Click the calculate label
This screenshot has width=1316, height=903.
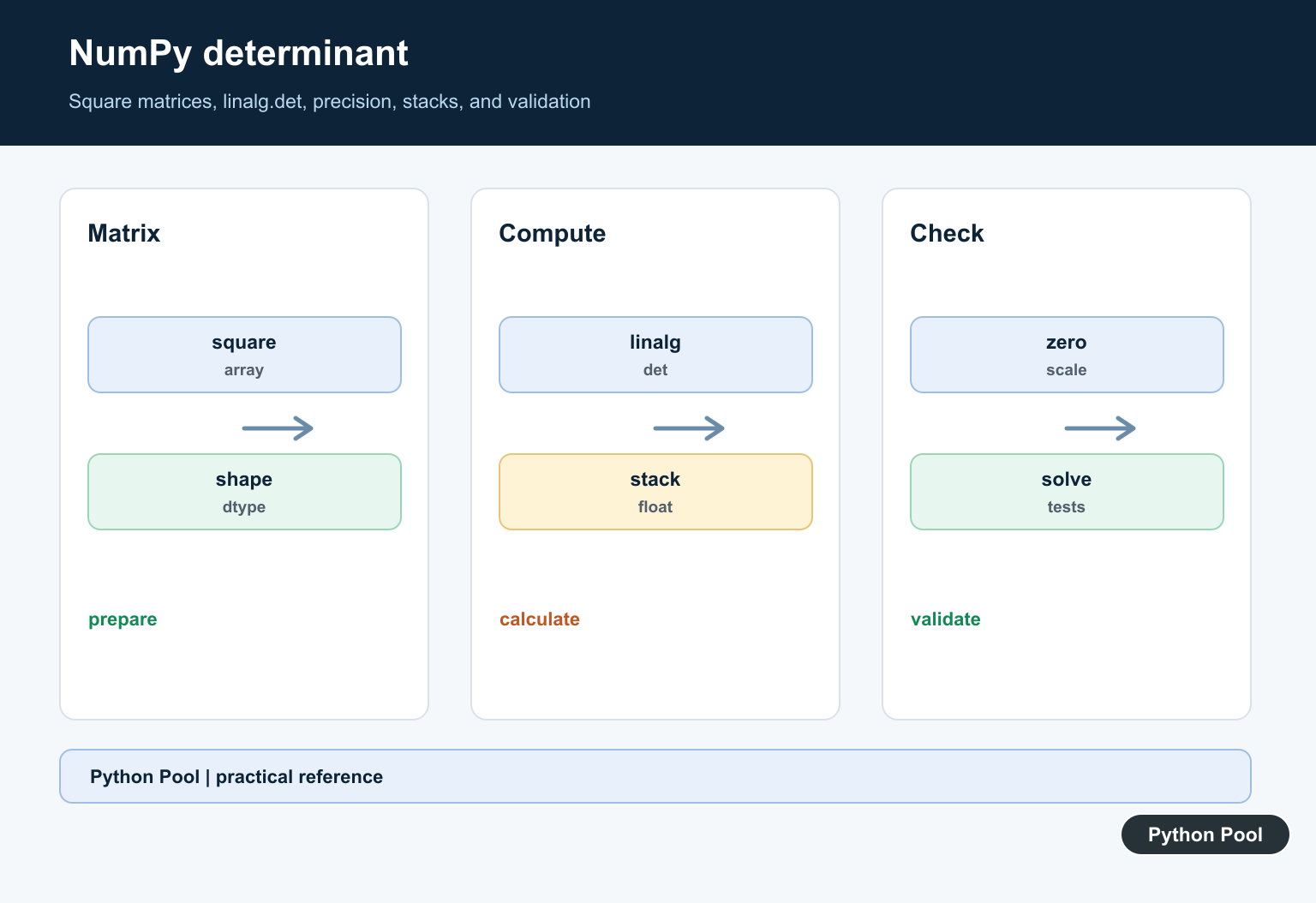click(540, 619)
